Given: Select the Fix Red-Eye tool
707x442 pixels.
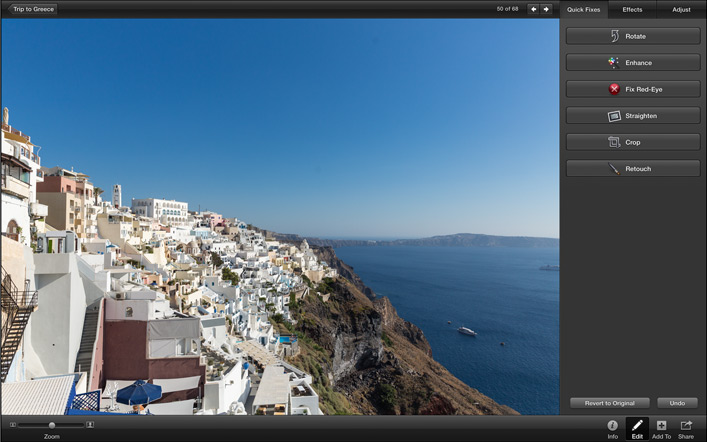Looking at the screenshot, I should [x=632, y=89].
